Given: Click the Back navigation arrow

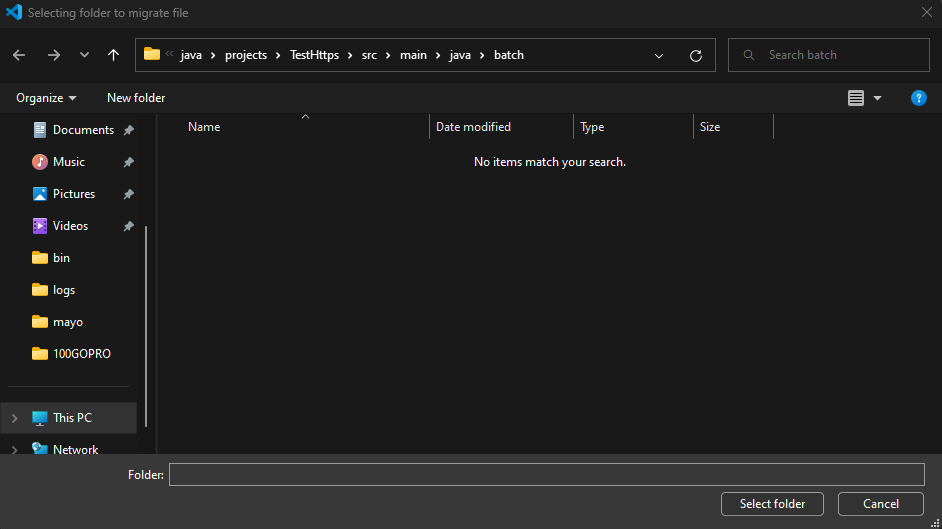Looking at the screenshot, I should (20, 55).
